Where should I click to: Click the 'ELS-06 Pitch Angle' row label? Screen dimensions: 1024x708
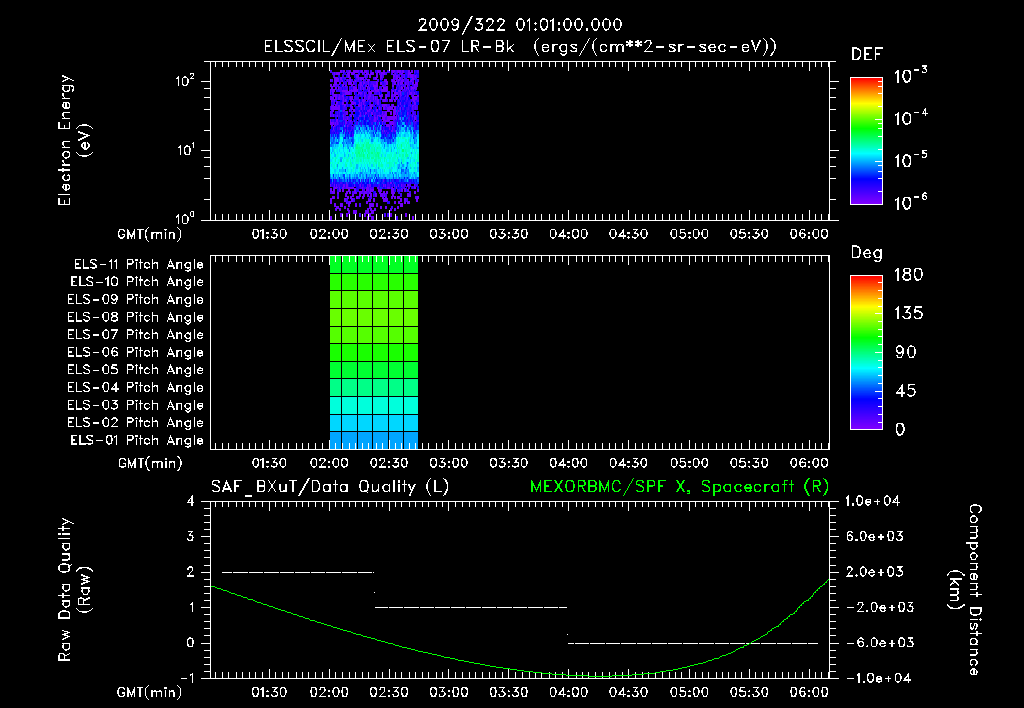tap(135, 353)
